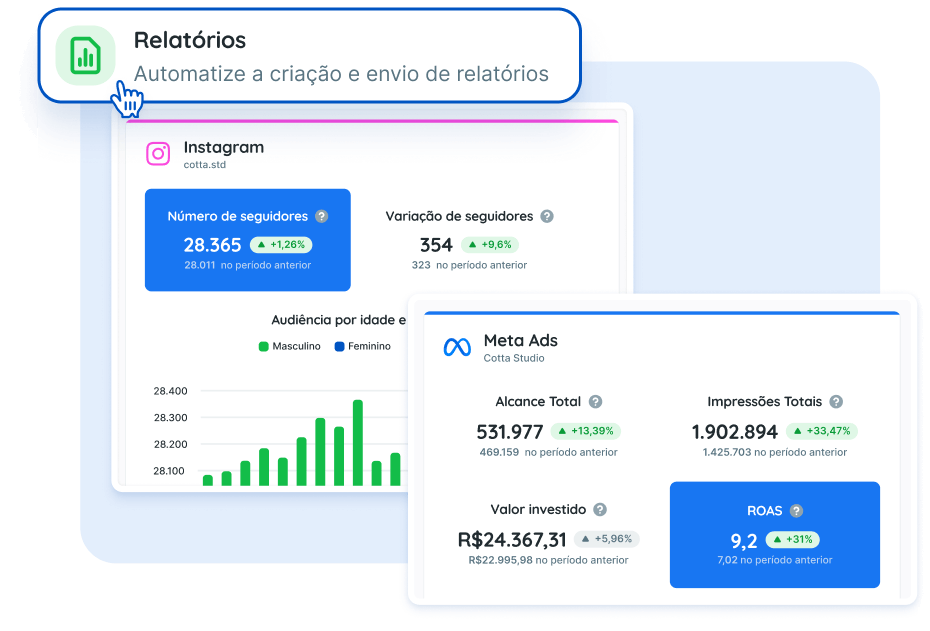
Task: Click the +33,47% impressions growth badge
Action: click(x=821, y=431)
